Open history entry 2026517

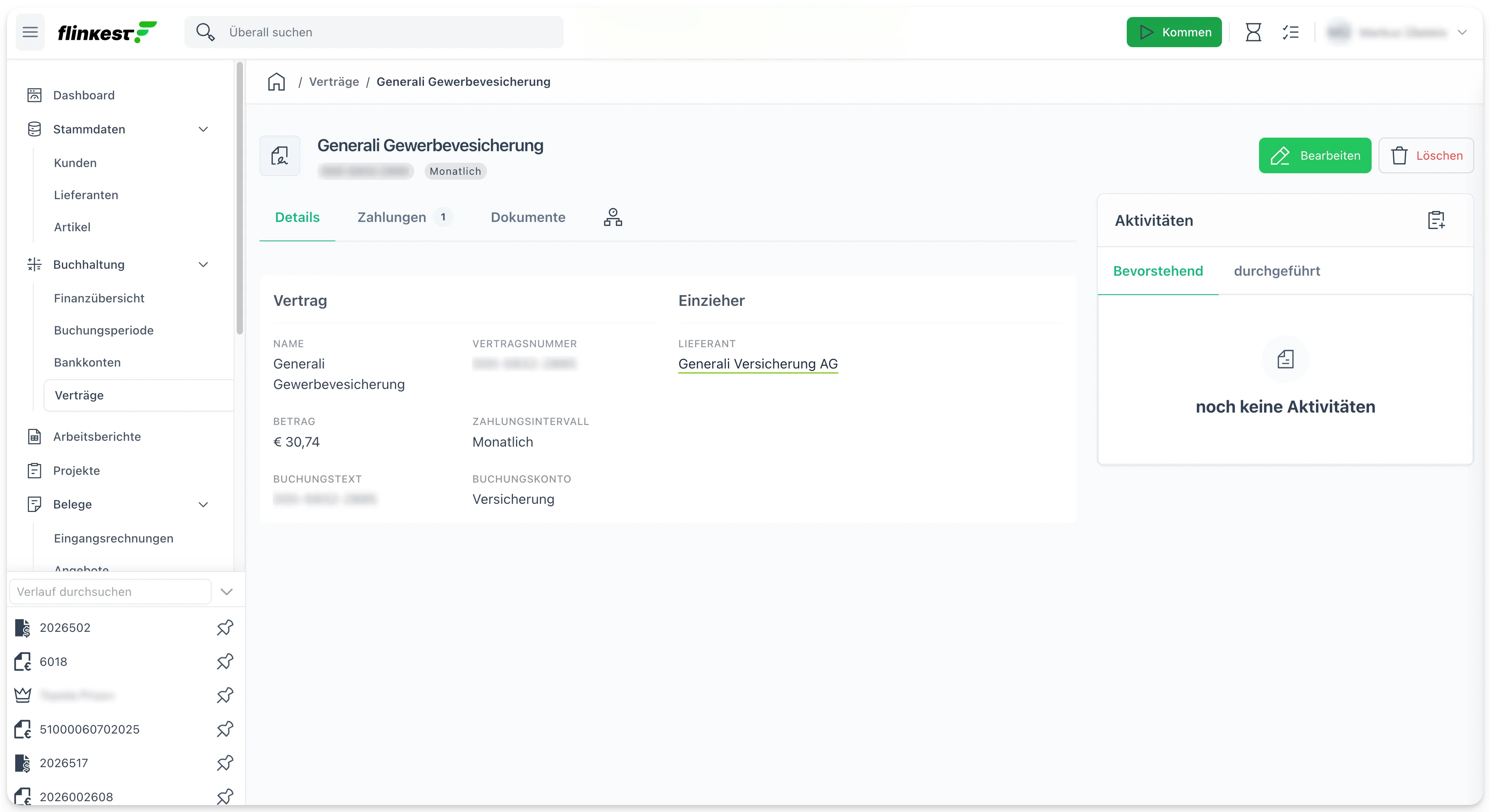click(x=63, y=763)
